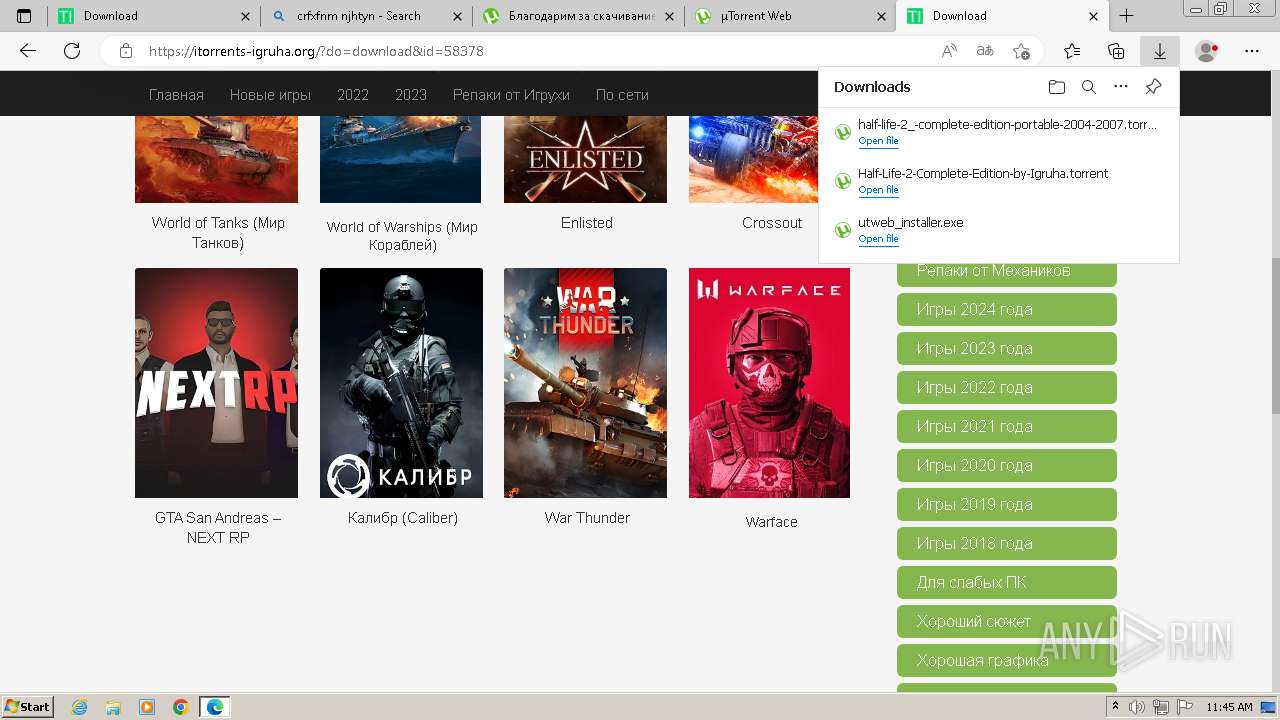Open Collections icon
The width and height of the screenshot is (1280, 720).
(1116, 51)
